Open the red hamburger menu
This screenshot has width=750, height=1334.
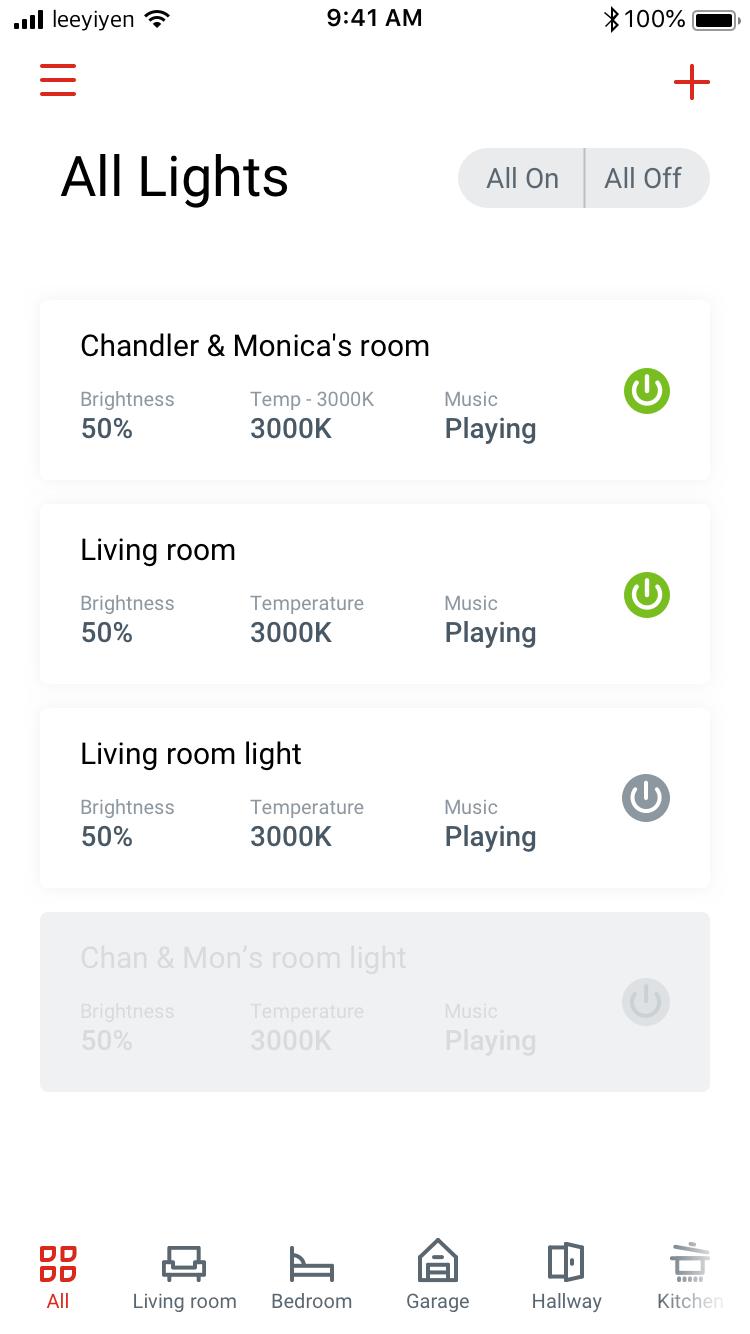[x=58, y=80]
